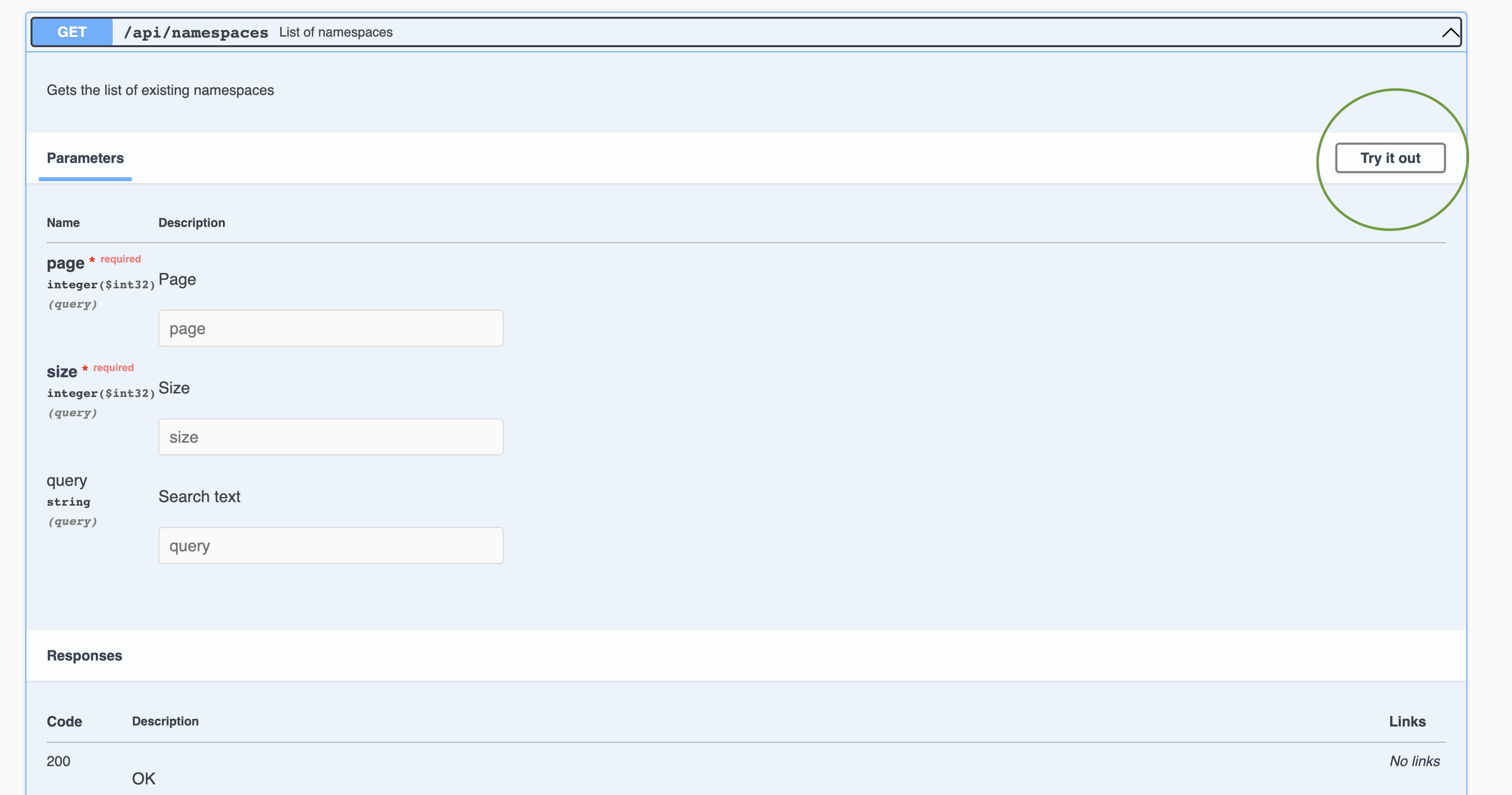Image resolution: width=1512 pixels, height=795 pixels.
Task: Click the page parameter name label
Action: click(x=65, y=263)
